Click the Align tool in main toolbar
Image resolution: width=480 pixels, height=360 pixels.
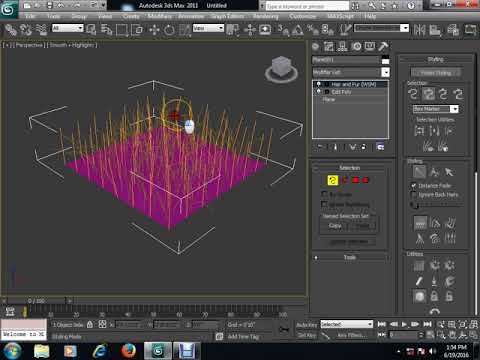coord(435,30)
